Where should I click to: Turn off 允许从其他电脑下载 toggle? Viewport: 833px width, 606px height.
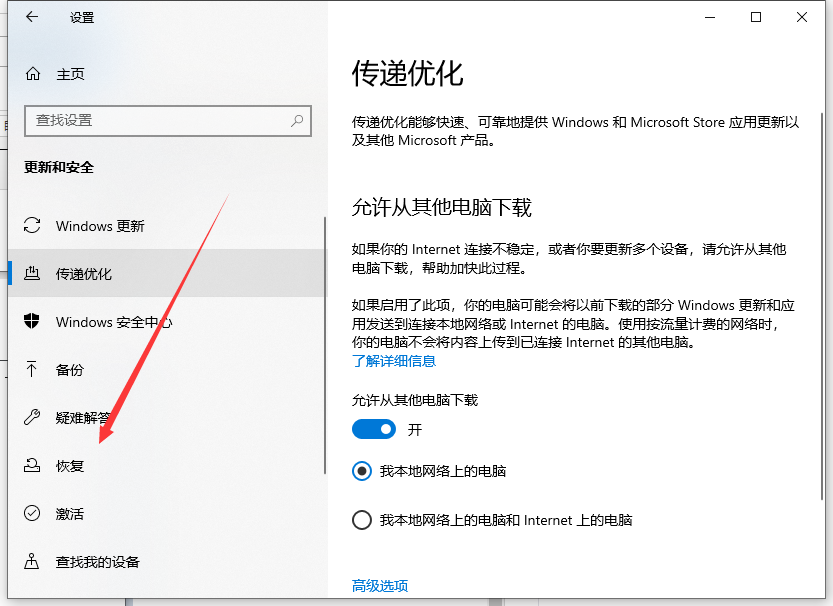click(374, 429)
